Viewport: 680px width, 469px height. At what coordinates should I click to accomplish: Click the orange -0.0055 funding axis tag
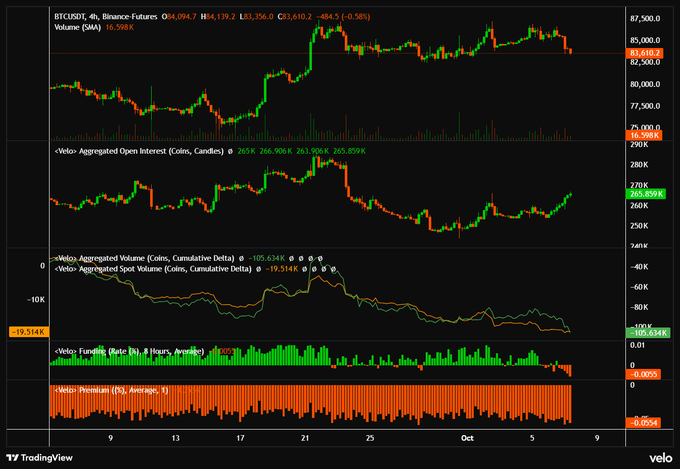[x=643, y=374]
